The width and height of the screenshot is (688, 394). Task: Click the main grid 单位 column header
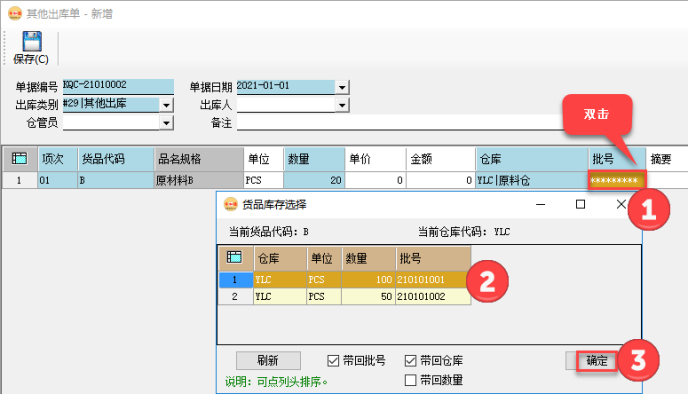point(263,159)
